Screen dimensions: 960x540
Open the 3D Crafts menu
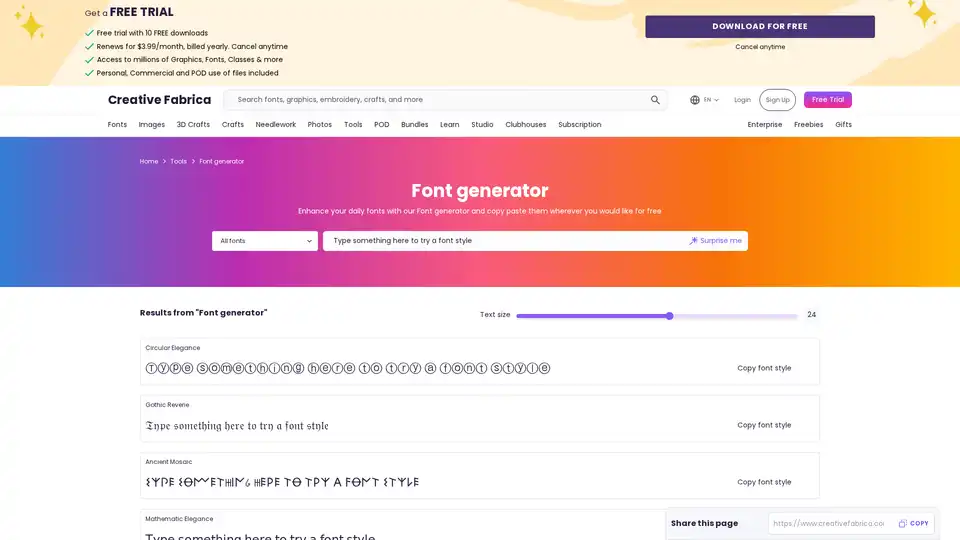[x=193, y=125]
